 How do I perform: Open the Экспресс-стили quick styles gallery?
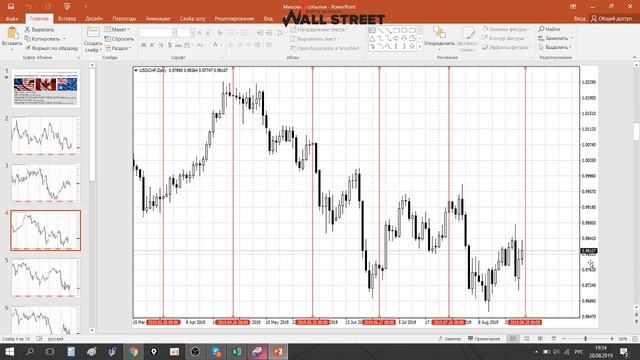[467, 39]
